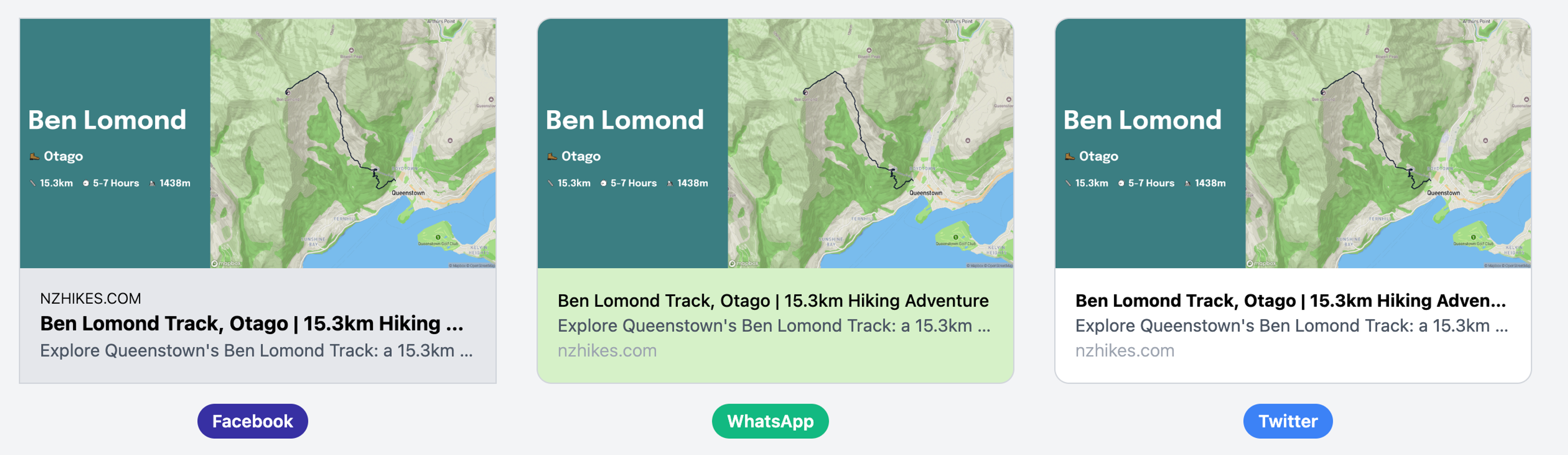Click the hiking boot icon in Twitter preview

[x=1069, y=156]
